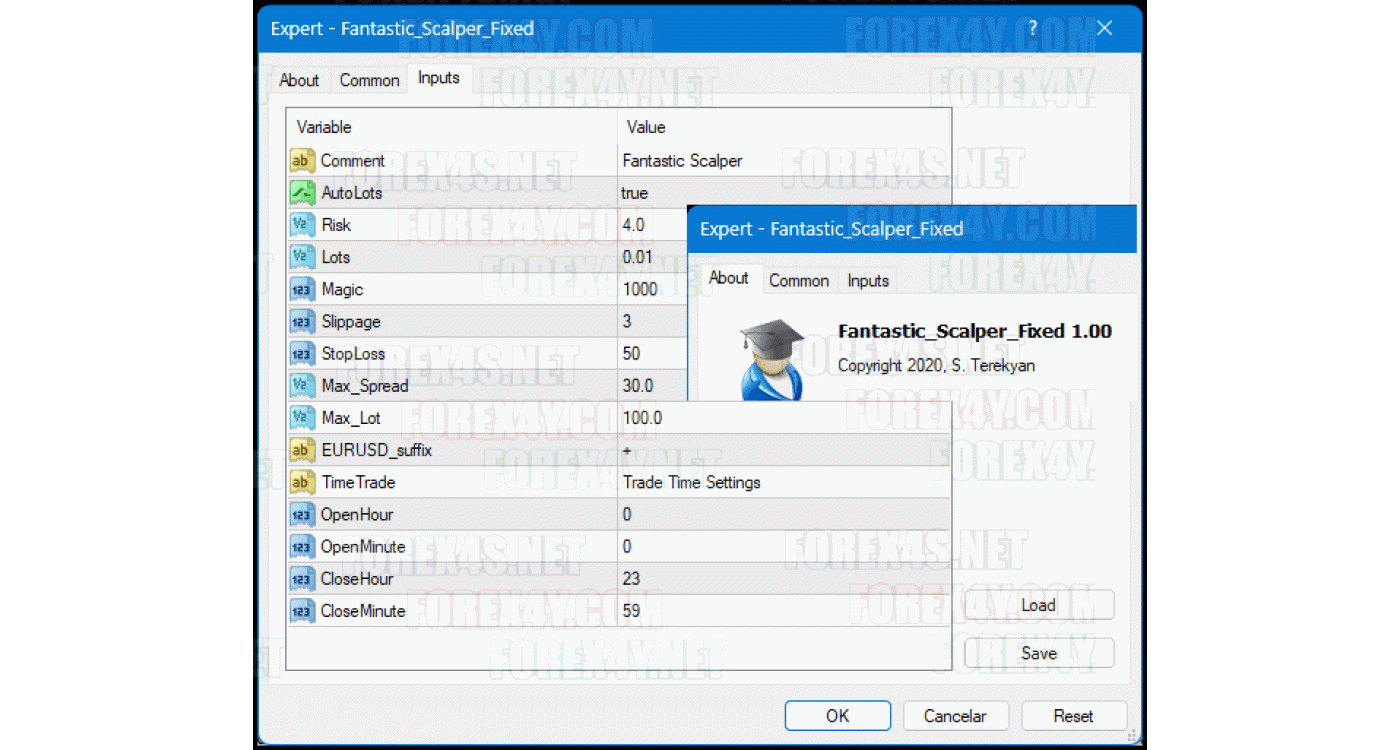This screenshot has height=750, width=1400.
Task: Click the AutoLots boolean type icon
Action: coord(302,193)
